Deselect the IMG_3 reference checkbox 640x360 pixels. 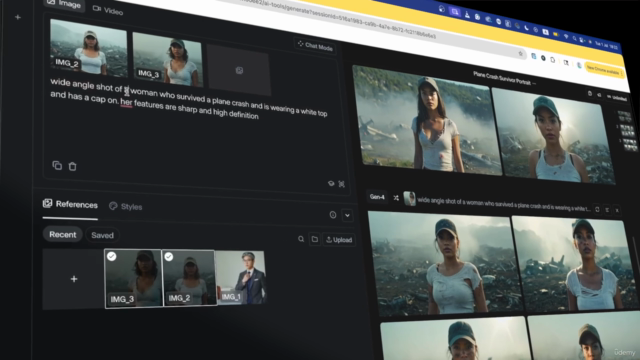coord(111,256)
